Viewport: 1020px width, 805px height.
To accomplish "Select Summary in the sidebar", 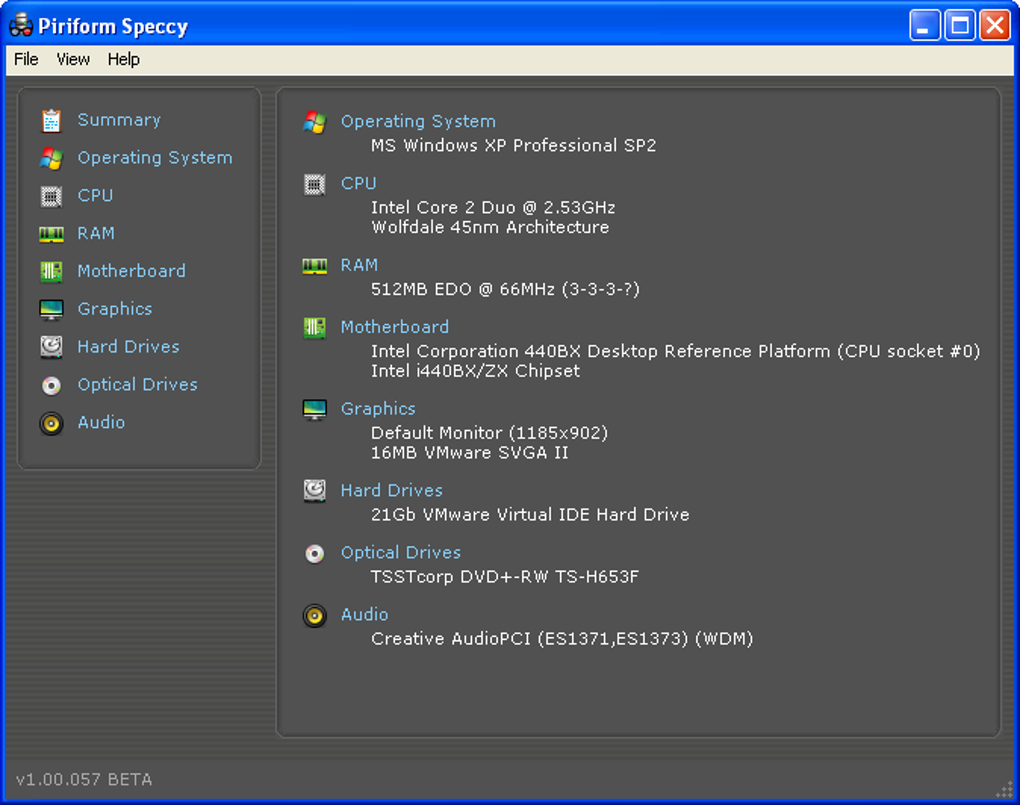I will click(119, 120).
